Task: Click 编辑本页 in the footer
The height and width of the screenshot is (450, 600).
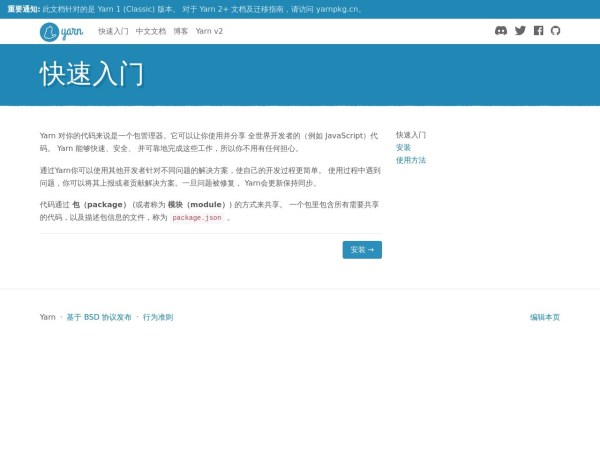Action: [545, 317]
